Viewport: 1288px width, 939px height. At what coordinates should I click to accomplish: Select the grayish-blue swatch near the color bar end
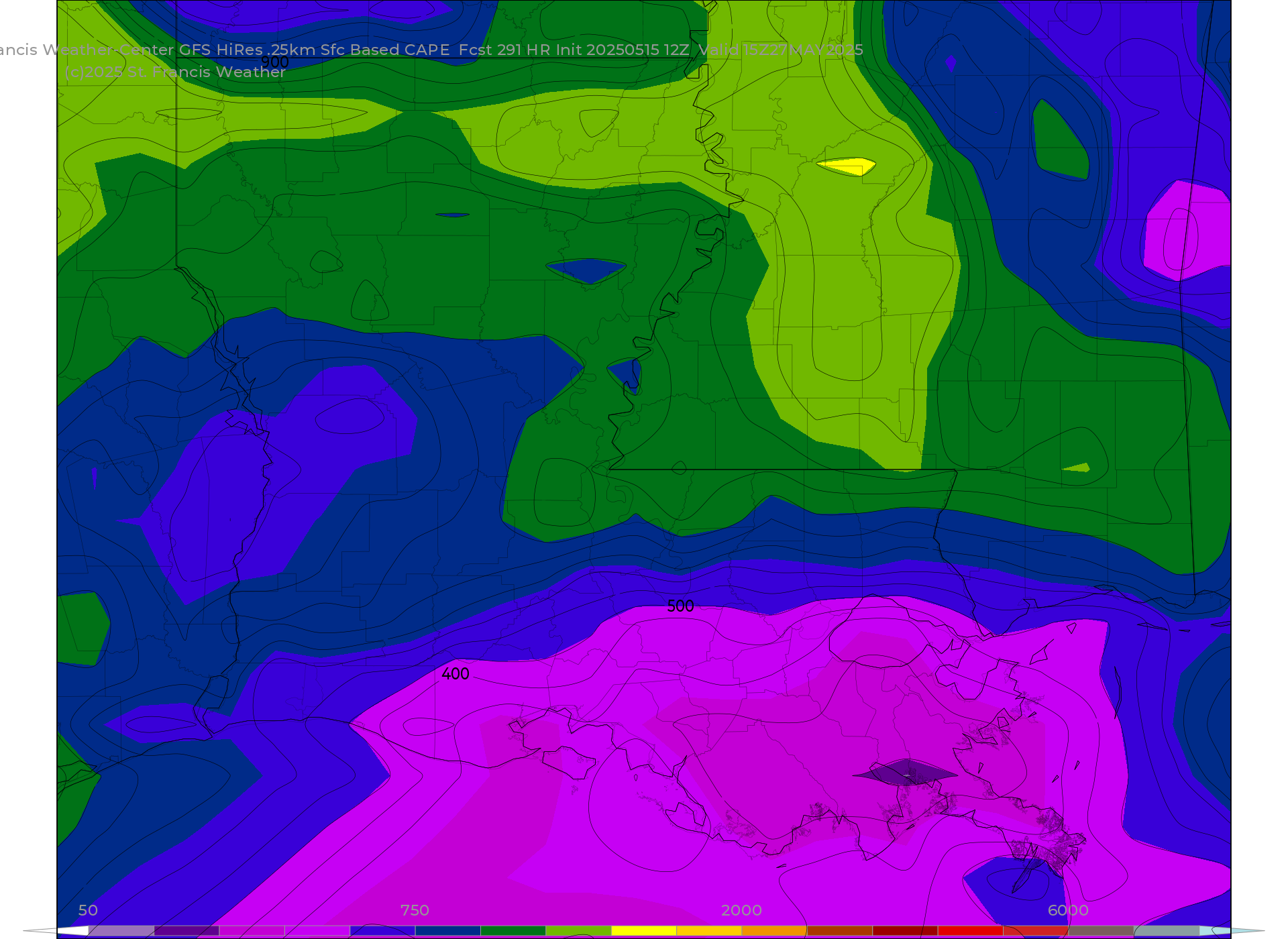pyautogui.click(x=1166, y=931)
